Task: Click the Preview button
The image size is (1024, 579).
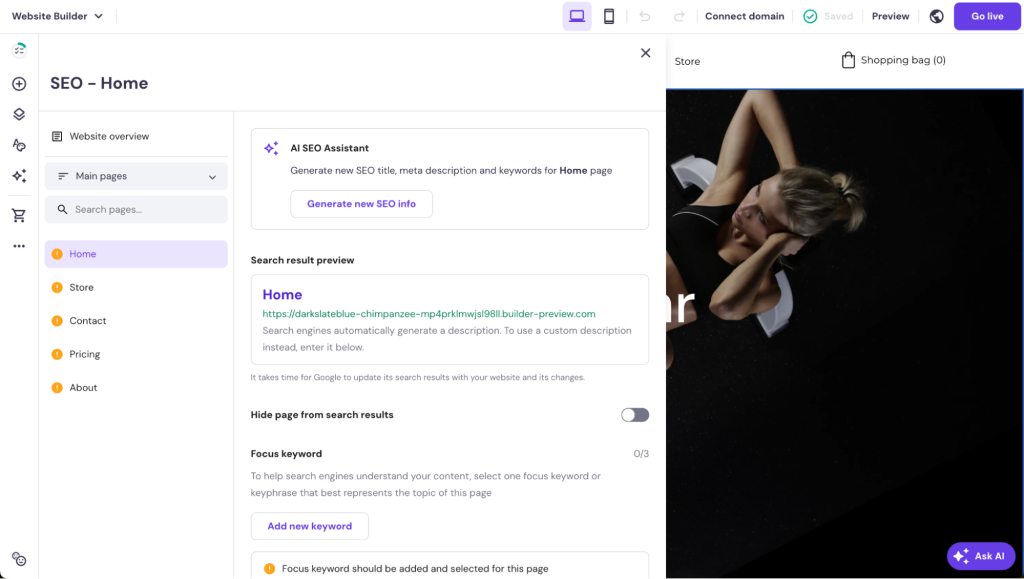Action: pos(890,16)
